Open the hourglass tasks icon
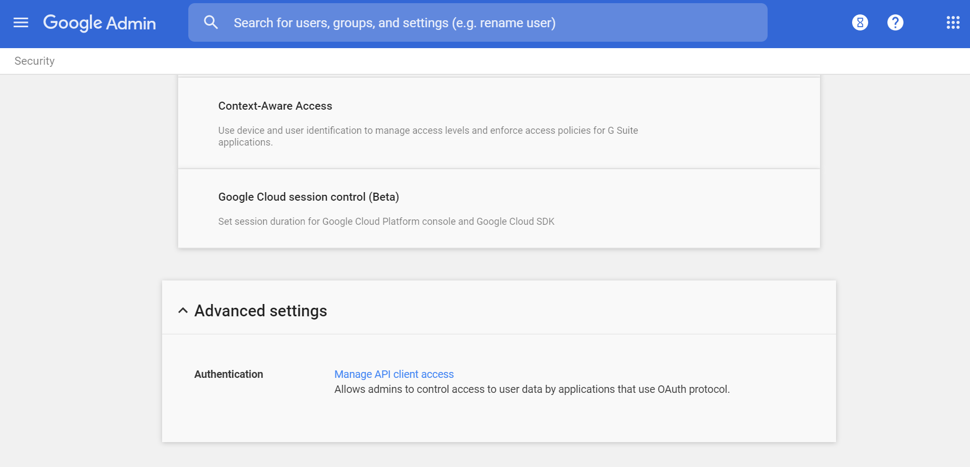This screenshot has width=970, height=467. 860,22
